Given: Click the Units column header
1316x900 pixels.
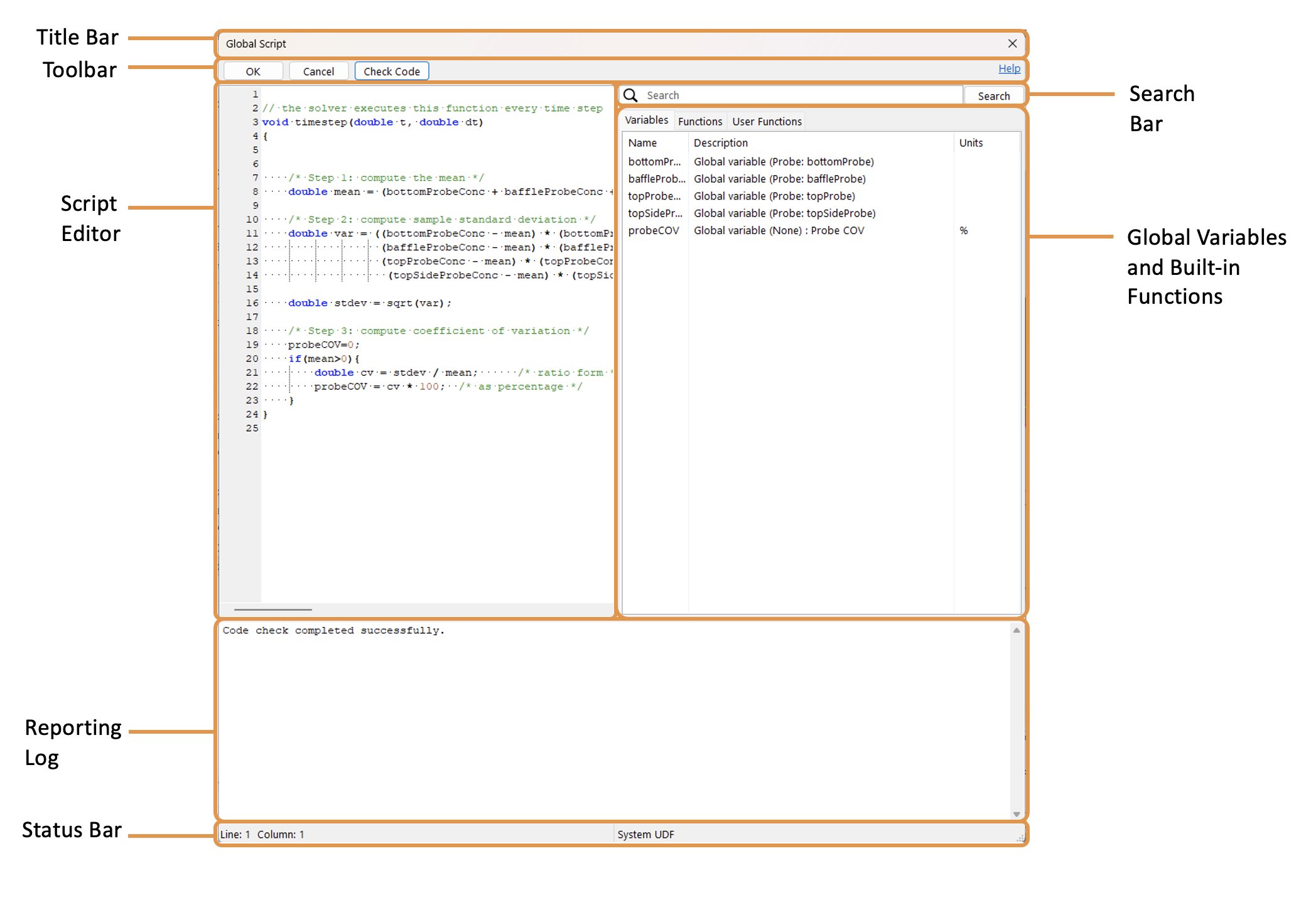Looking at the screenshot, I should [970, 143].
